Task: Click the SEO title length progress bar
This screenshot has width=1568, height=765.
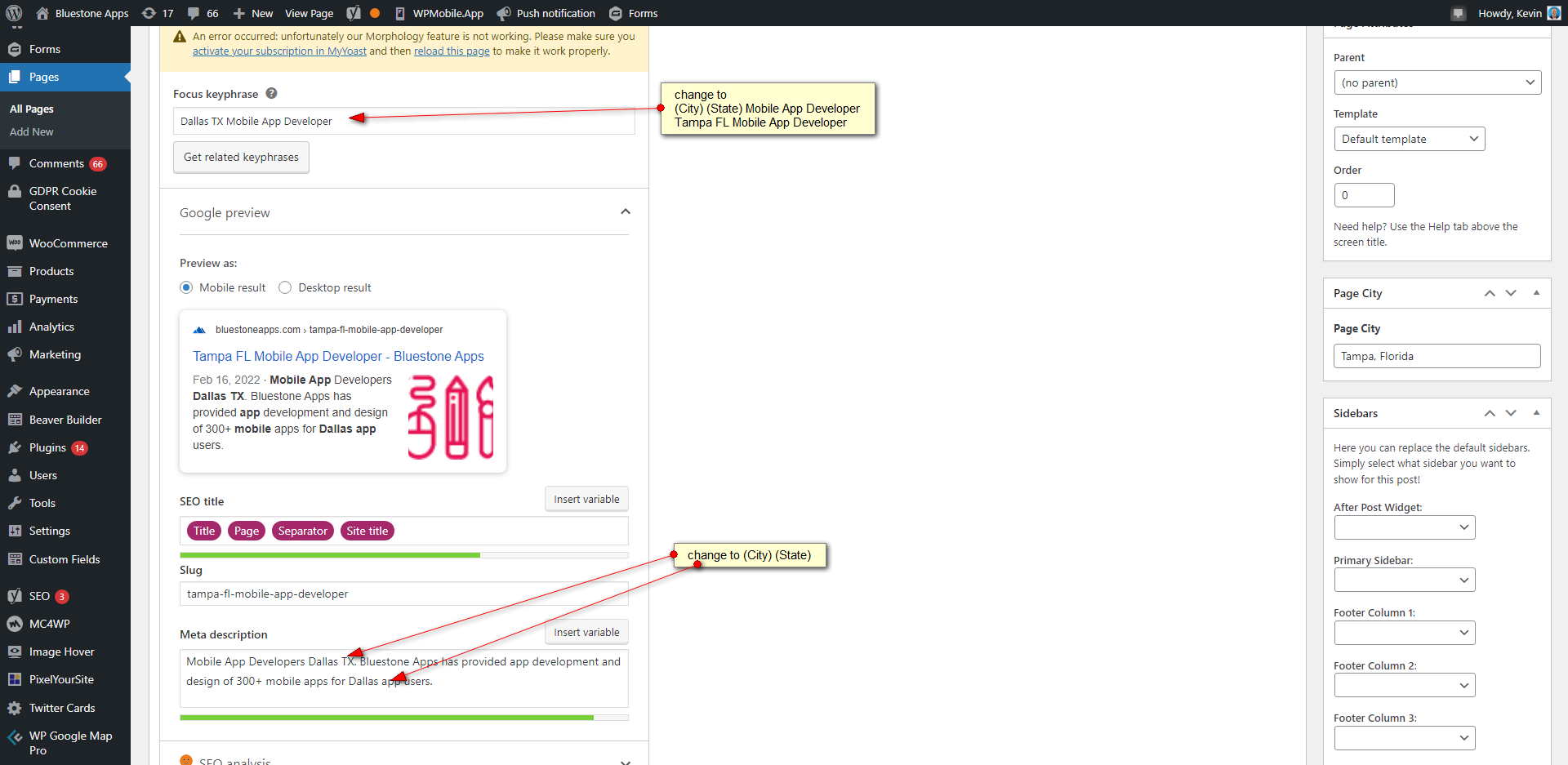Action: point(404,555)
